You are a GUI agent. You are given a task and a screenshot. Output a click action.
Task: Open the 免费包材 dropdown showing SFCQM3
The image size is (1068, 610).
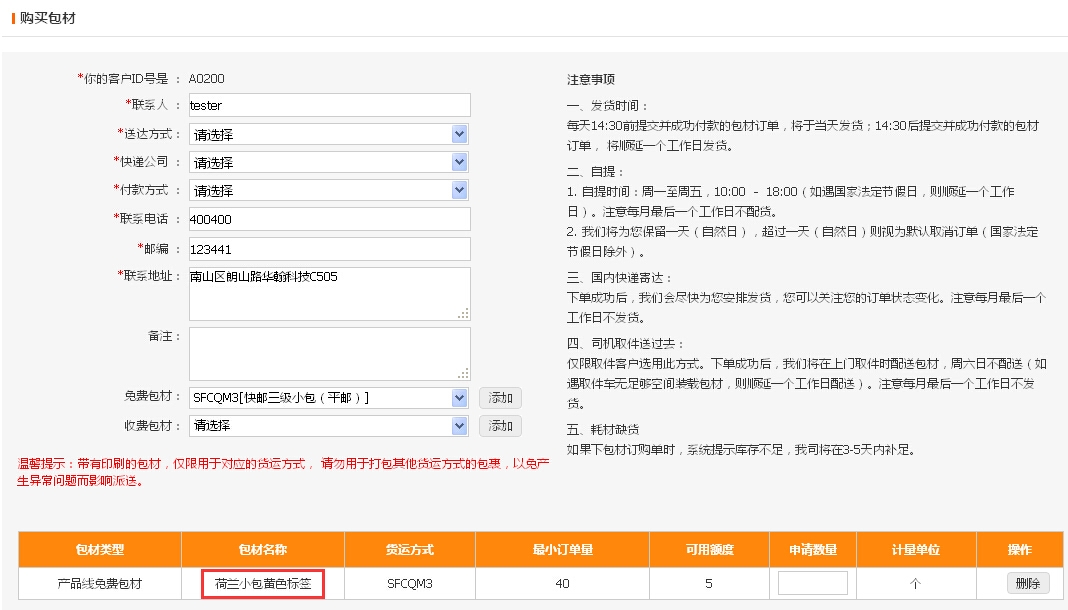point(329,398)
